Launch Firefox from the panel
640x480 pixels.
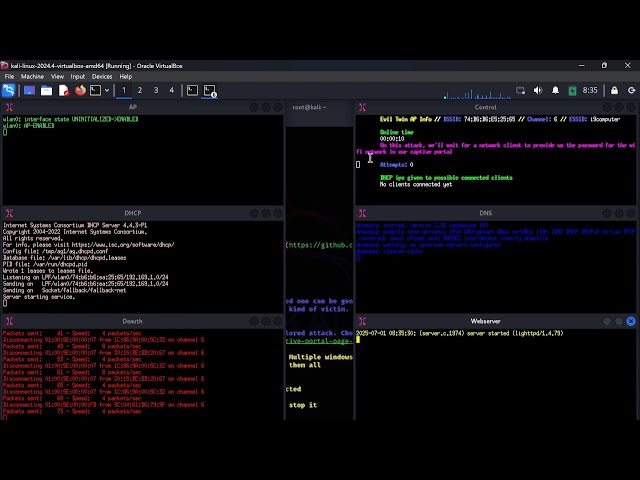tap(80, 90)
